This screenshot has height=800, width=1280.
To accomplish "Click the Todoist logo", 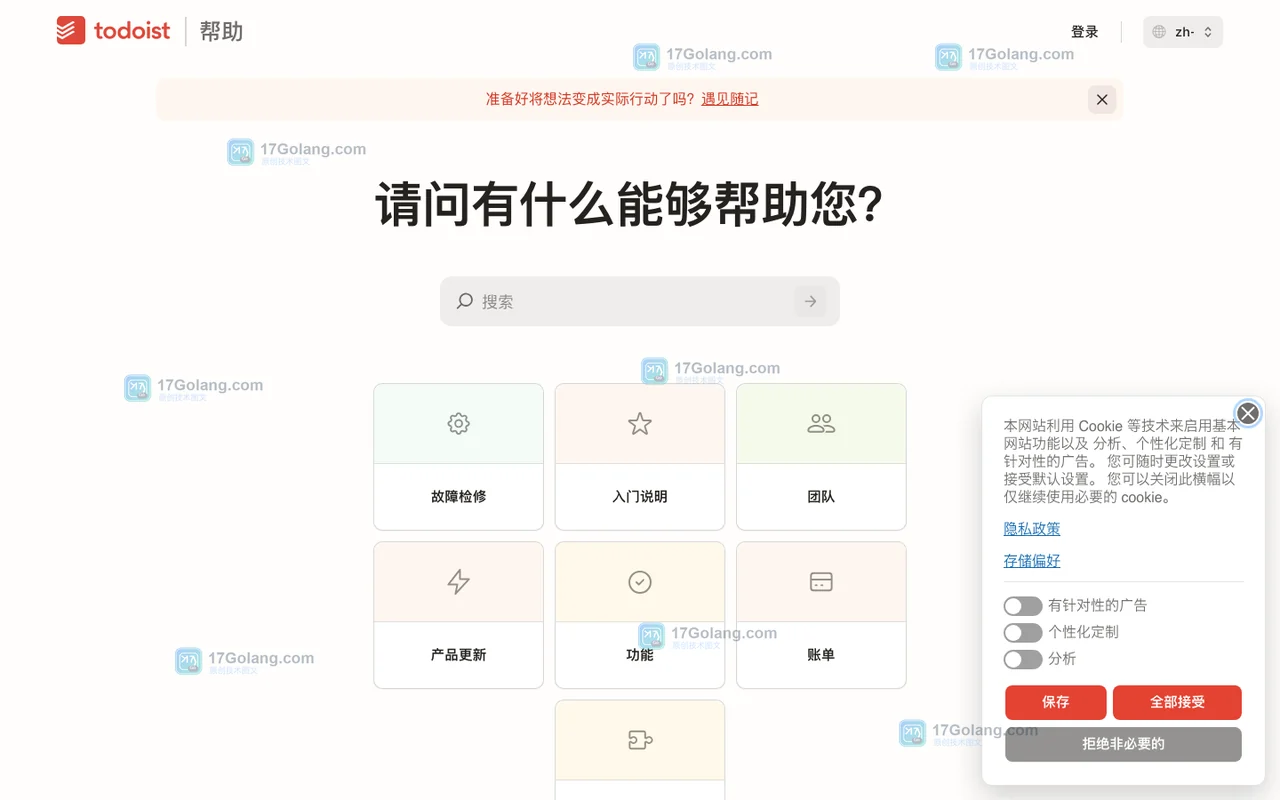I will tap(113, 31).
